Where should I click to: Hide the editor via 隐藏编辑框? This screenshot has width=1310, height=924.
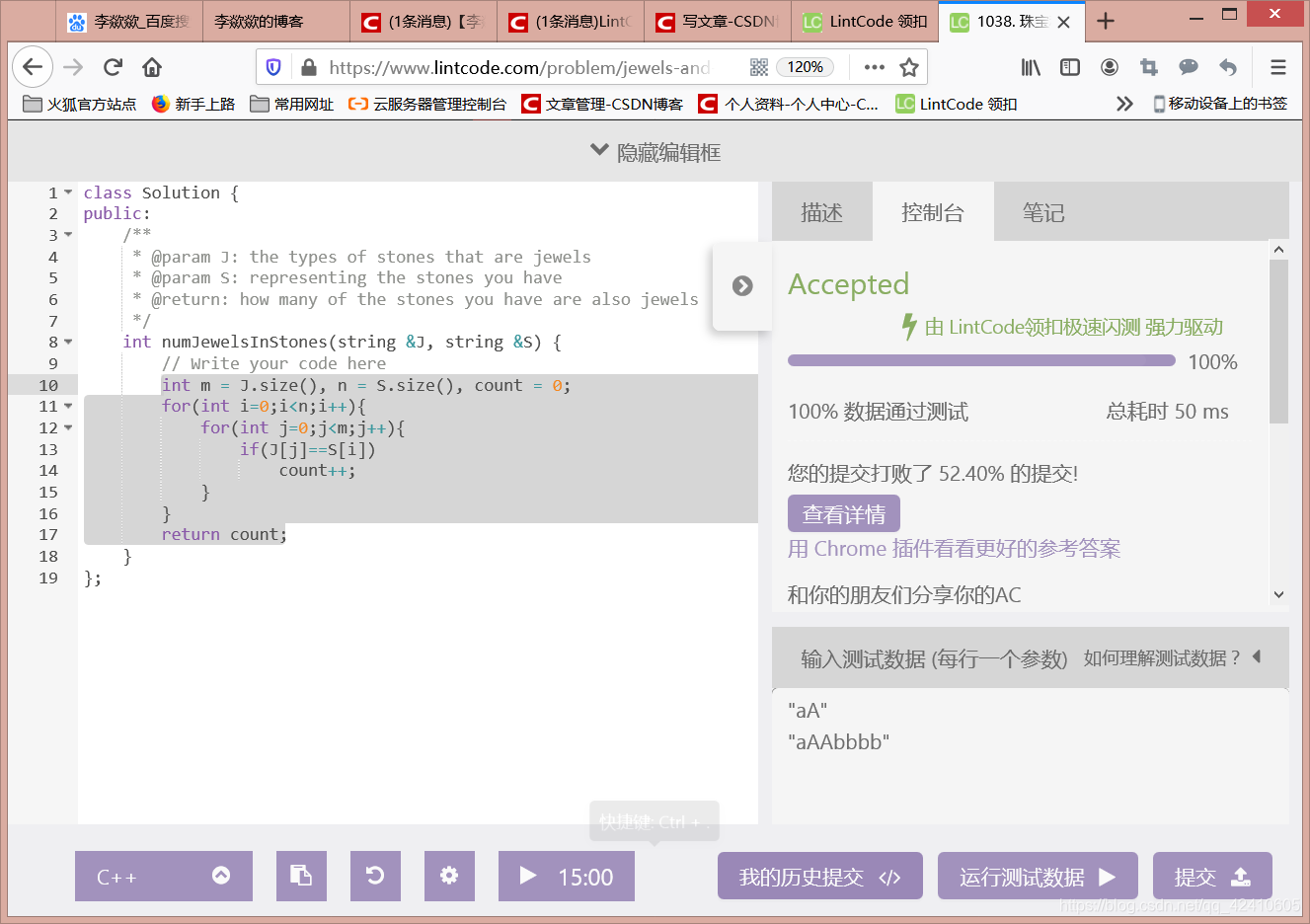point(655,150)
